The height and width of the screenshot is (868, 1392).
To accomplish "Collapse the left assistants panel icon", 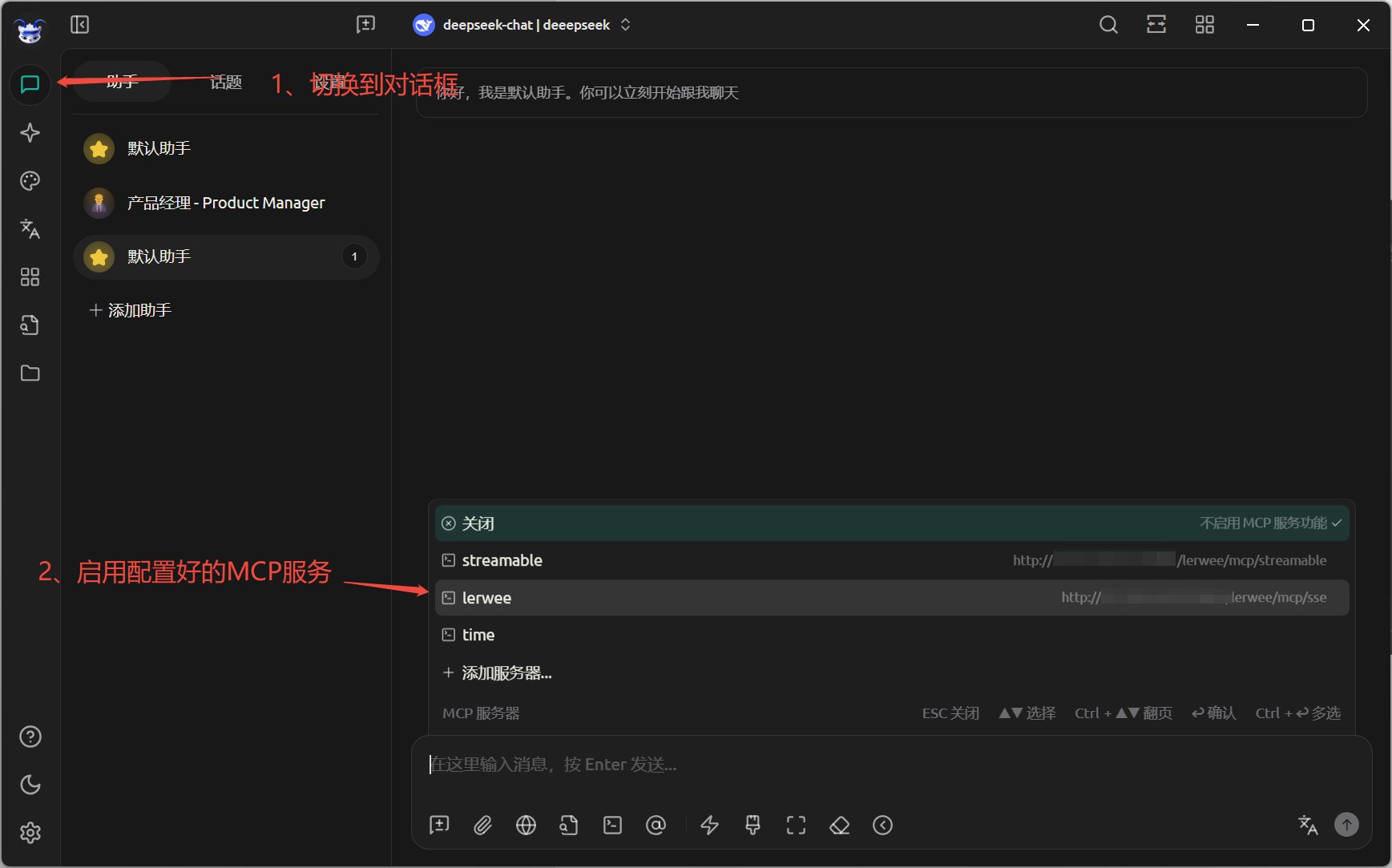I will coord(79,25).
